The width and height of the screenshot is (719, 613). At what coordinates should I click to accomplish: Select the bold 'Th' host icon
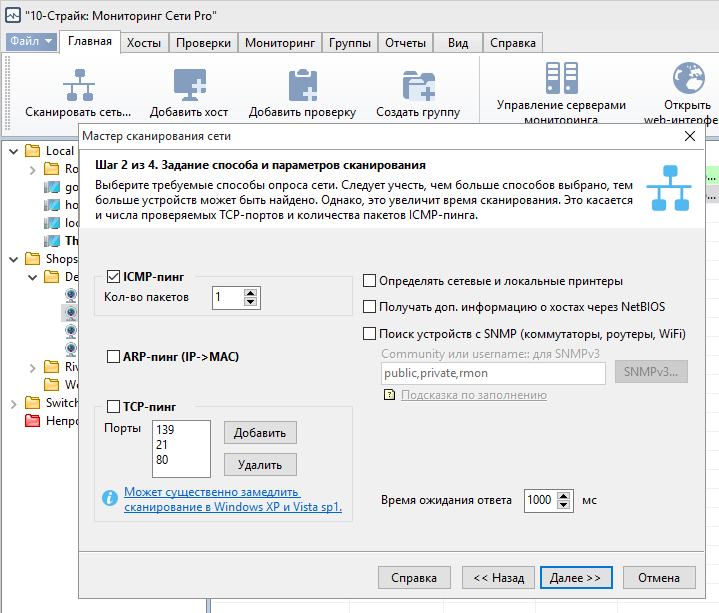pyautogui.click(x=52, y=241)
